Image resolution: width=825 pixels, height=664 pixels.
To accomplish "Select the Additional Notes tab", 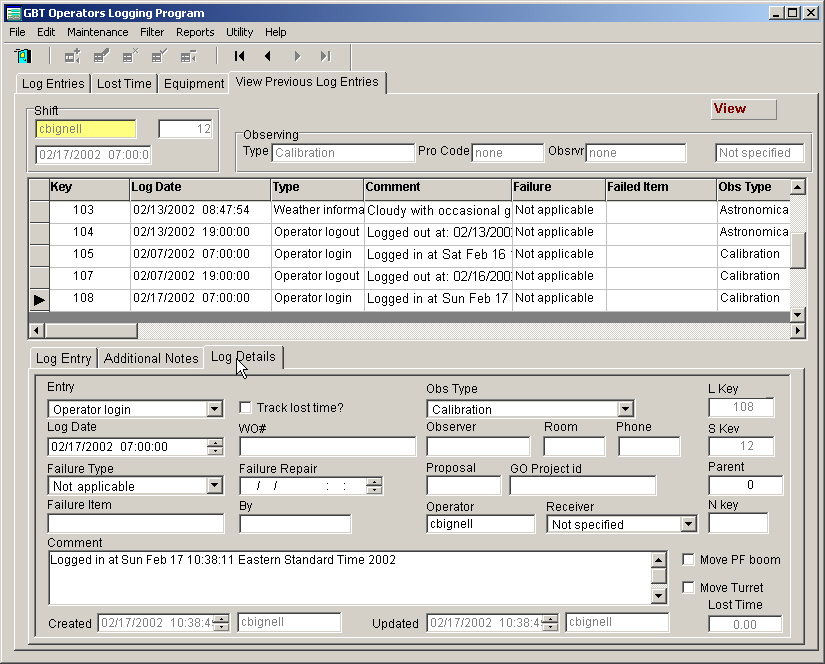I will [151, 358].
